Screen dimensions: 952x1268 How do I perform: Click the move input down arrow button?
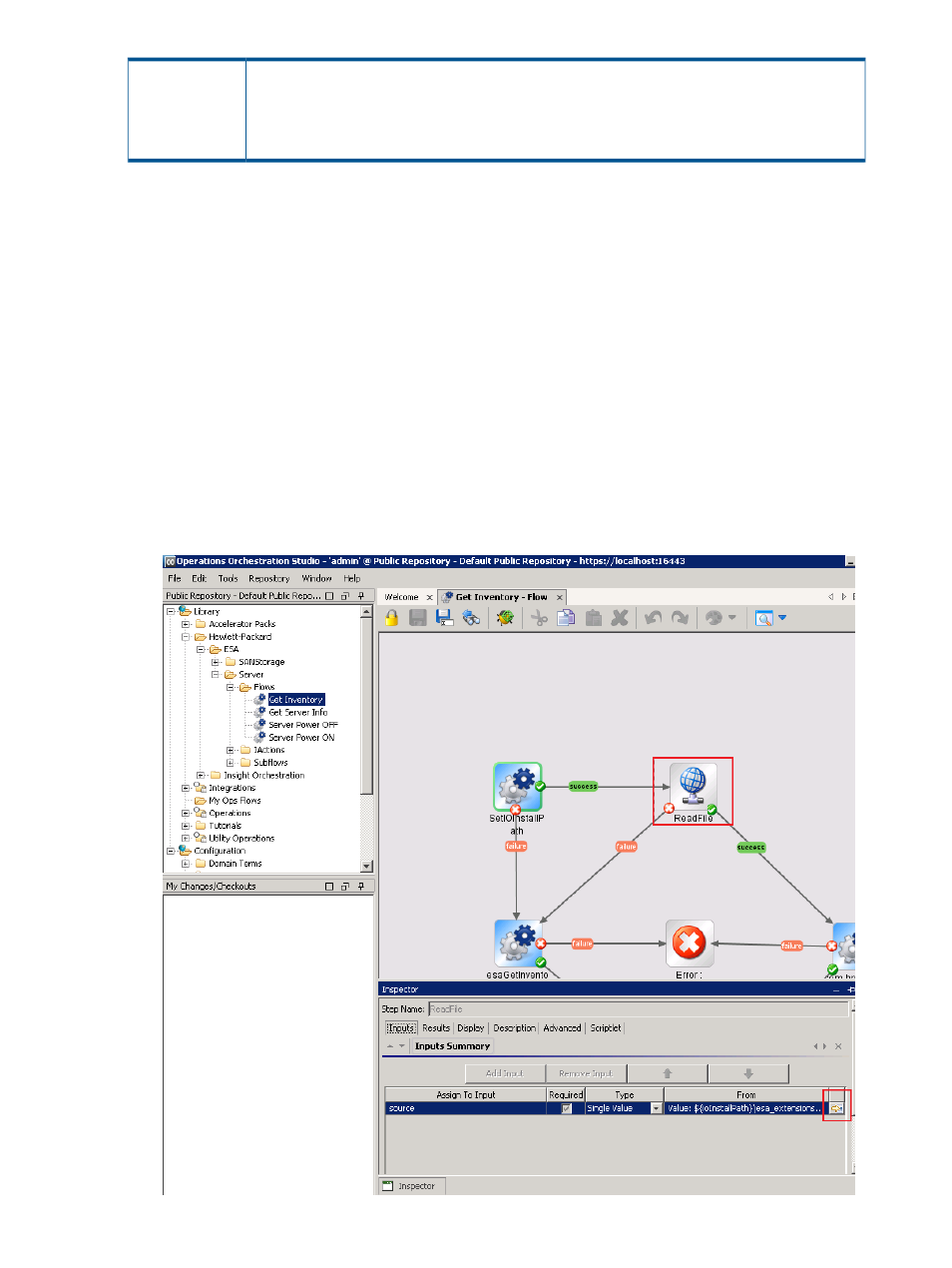(748, 1073)
